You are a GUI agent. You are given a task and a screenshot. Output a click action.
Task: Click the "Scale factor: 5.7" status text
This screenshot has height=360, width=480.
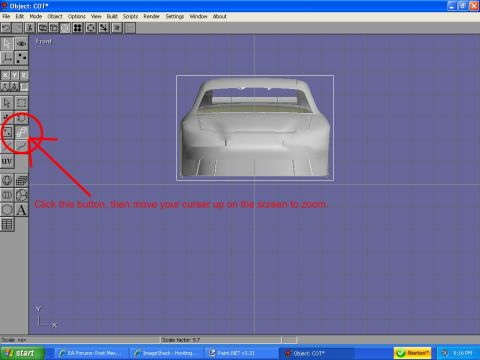181,340
